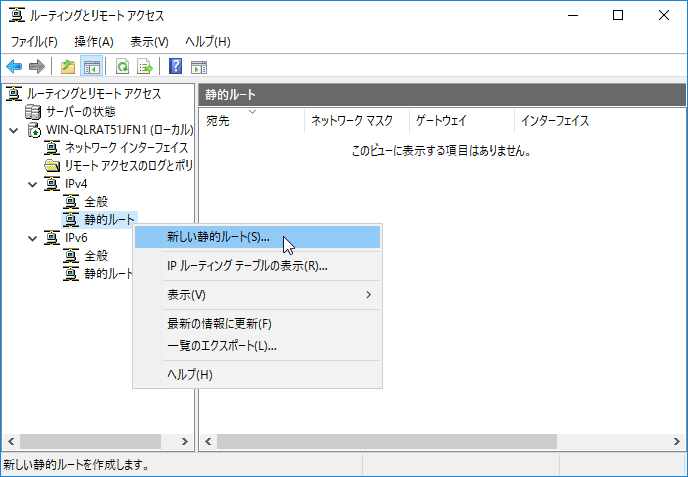Click left arrow of details pane scrollbar
This screenshot has width=688, height=477.
coord(208,441)
